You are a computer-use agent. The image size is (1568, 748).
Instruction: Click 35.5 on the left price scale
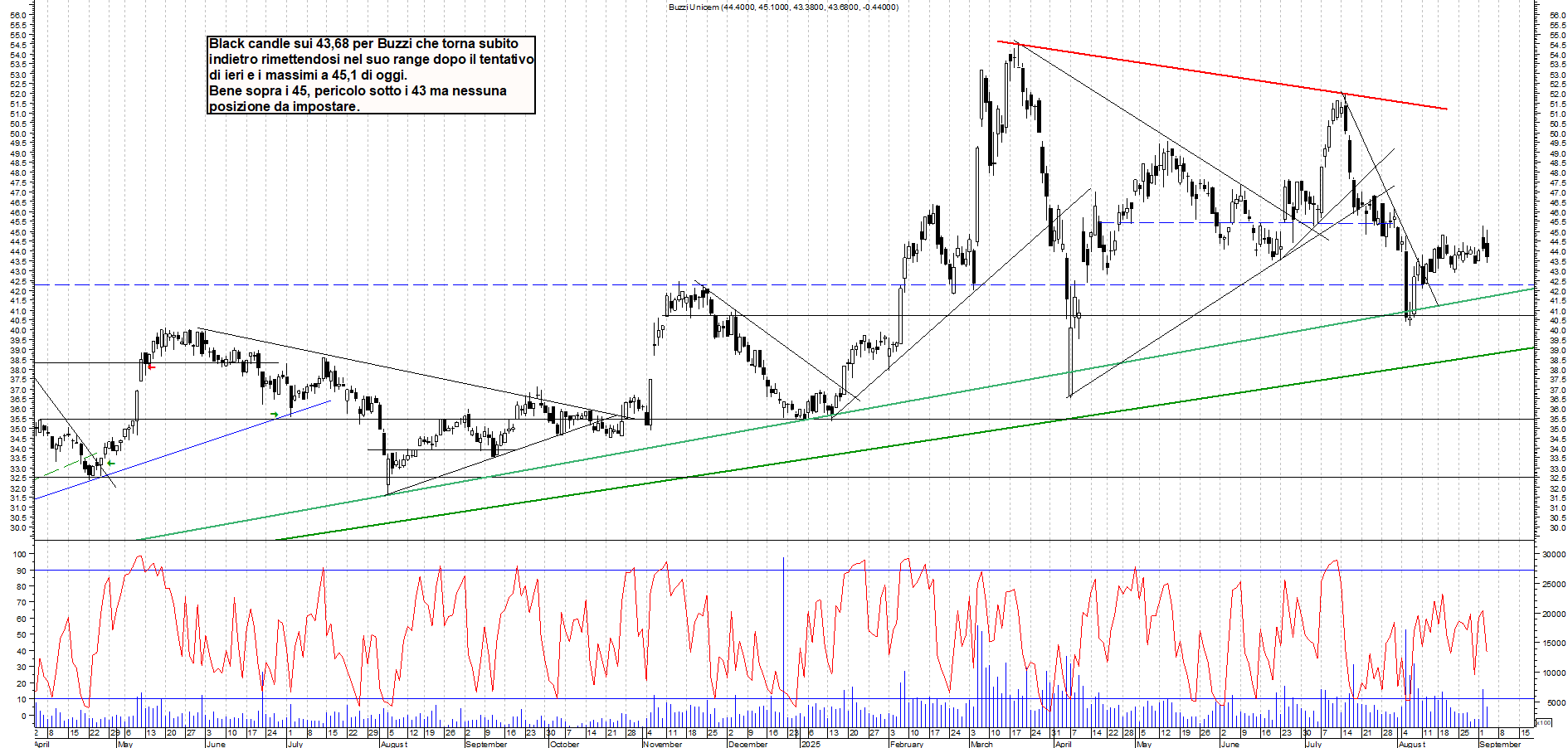point(19,419)
